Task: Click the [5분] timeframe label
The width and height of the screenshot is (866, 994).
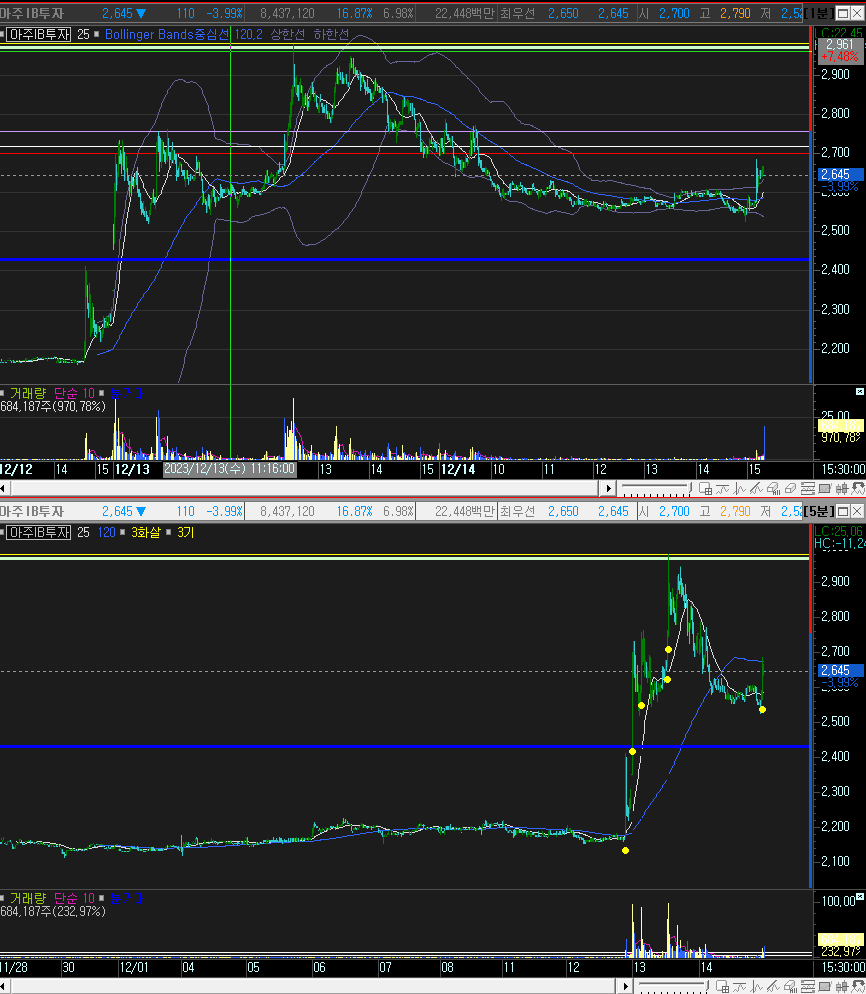Action: click(819, 511)
